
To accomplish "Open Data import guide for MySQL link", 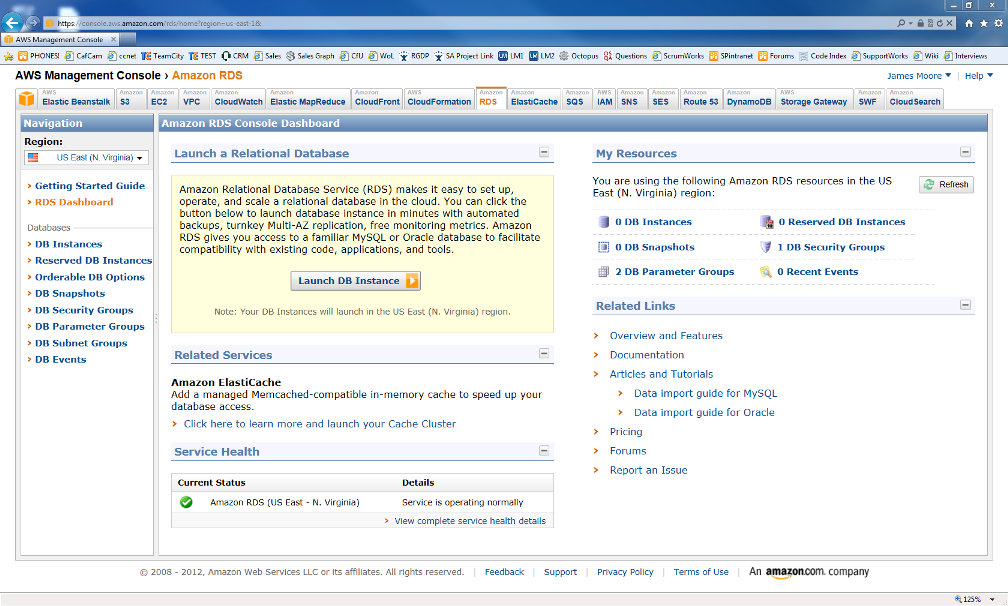I will coord(705,393).
